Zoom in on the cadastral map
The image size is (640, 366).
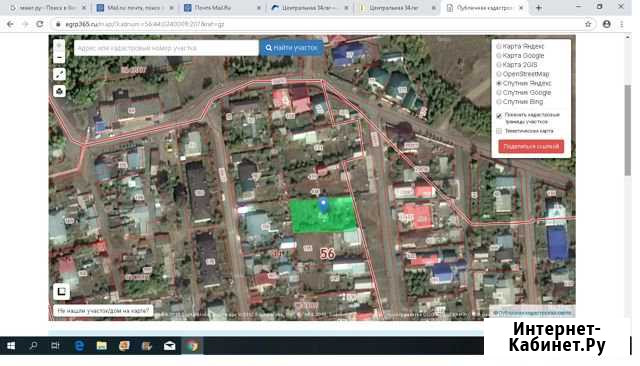point(59,46)
